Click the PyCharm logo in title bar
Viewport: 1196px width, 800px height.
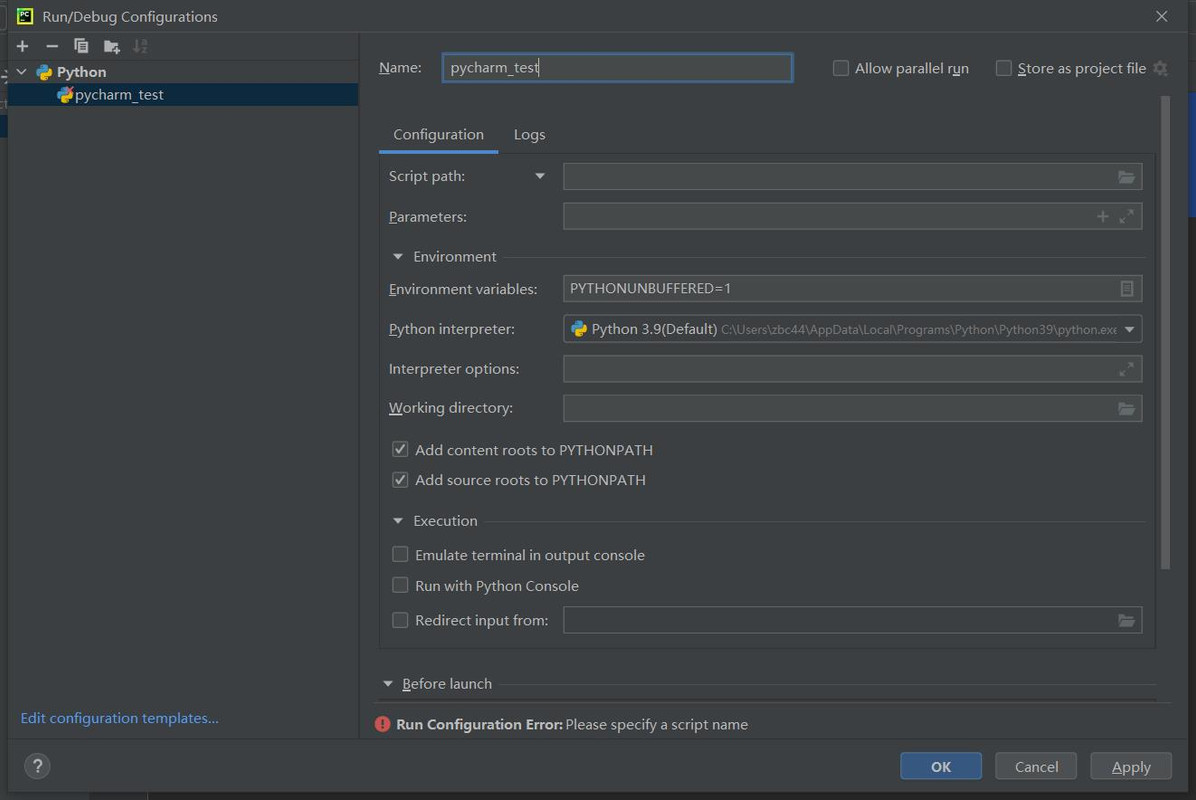click(x=25, y=16)
